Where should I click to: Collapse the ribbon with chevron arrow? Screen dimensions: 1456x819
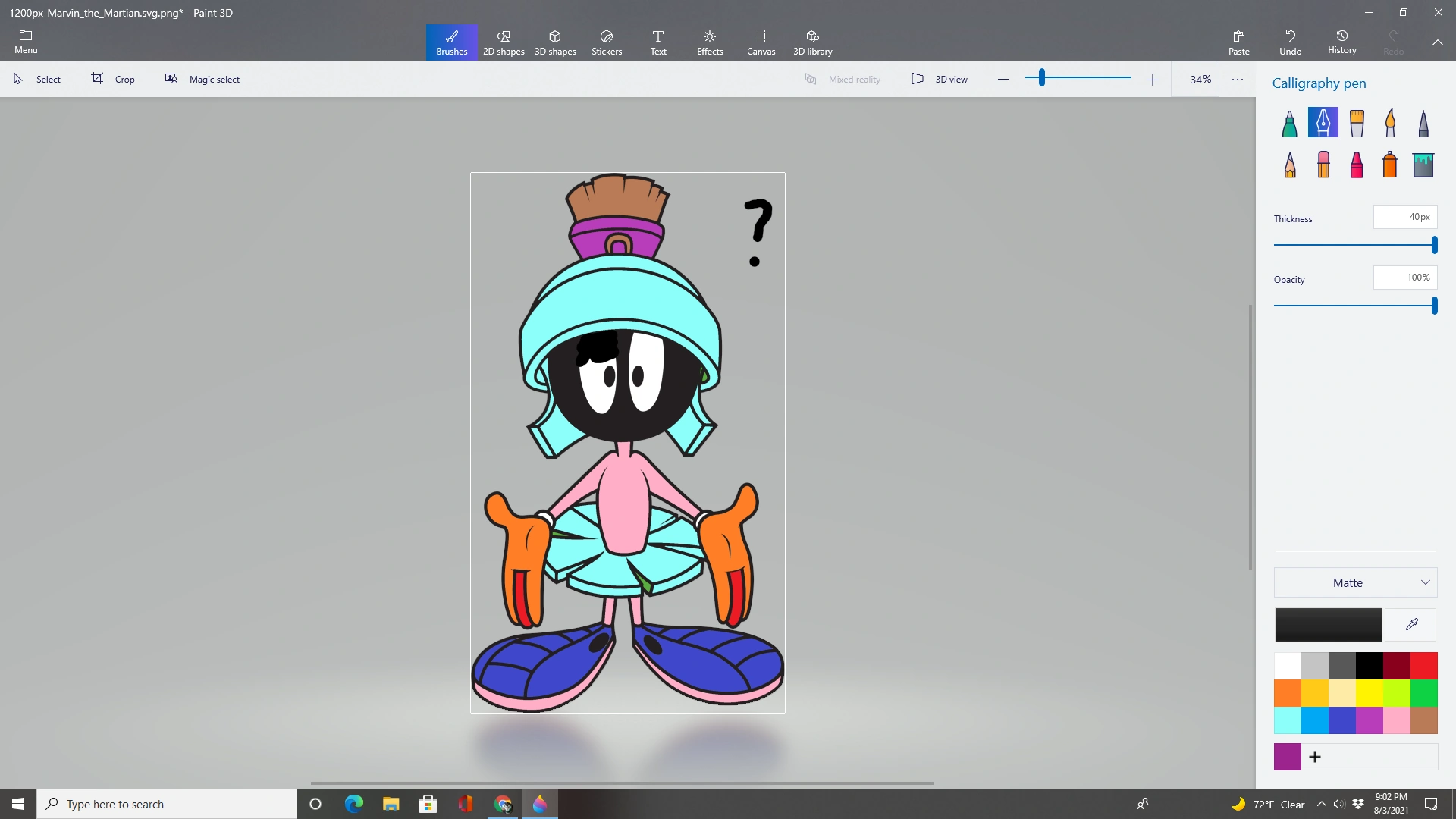click(1437, 43)
